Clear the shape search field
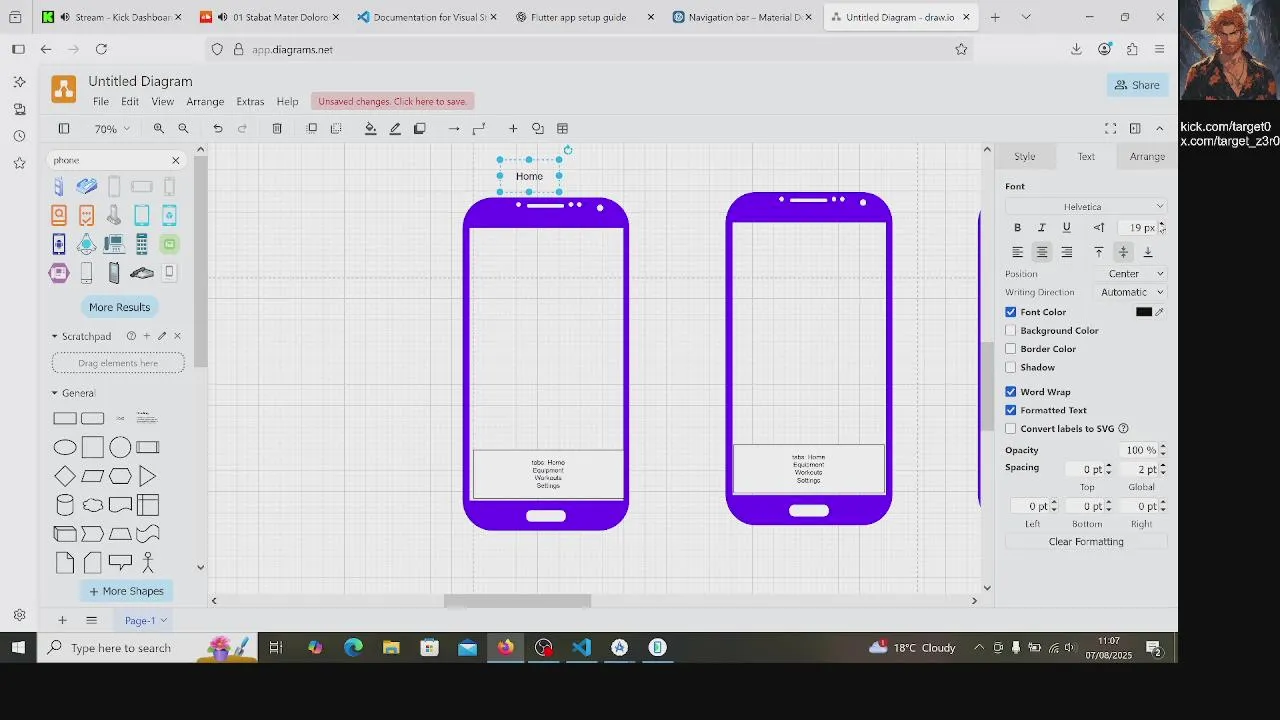Image resolution: width=1280 pixels, height=720 pixels. (176, 160)
